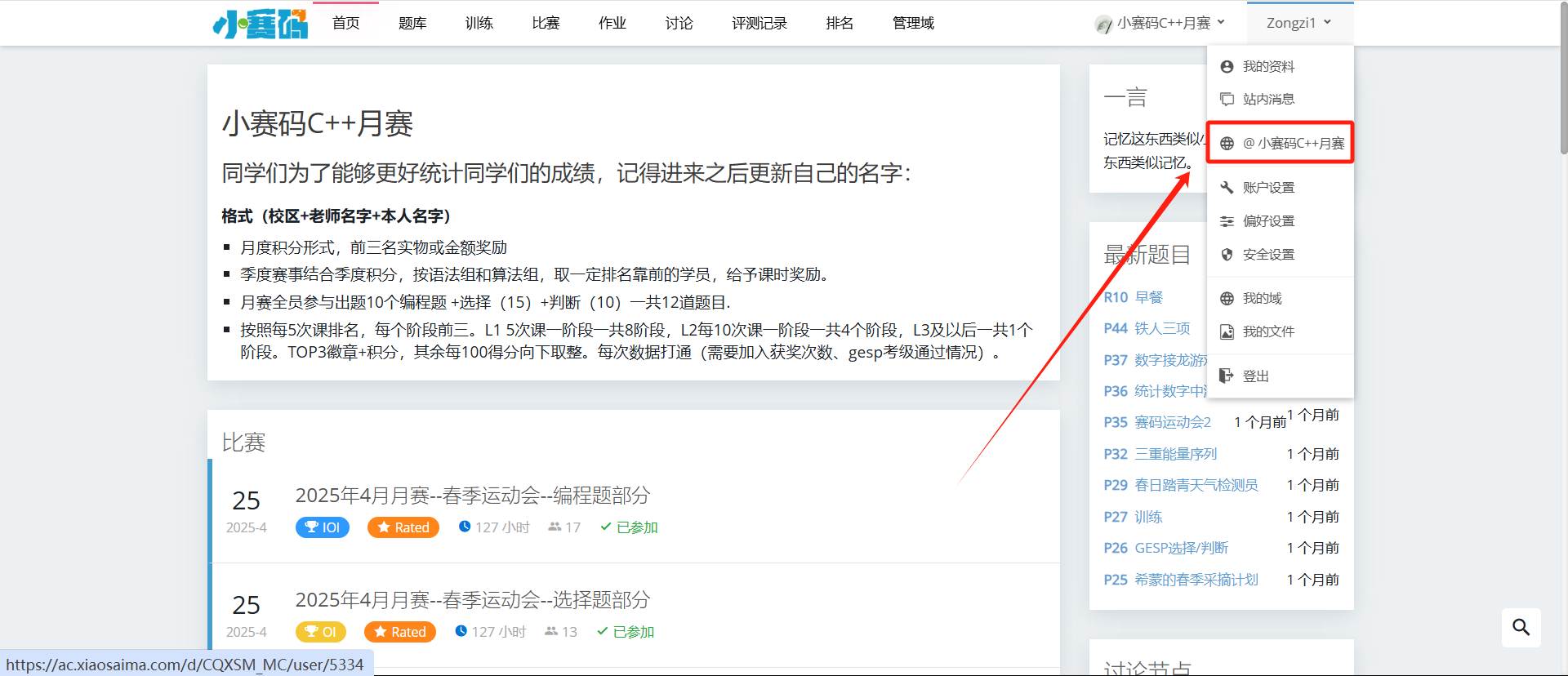Screen dimensions: 1568x676
Task: Open the 题库 navigation tab
Action: (x=412, y=23)
